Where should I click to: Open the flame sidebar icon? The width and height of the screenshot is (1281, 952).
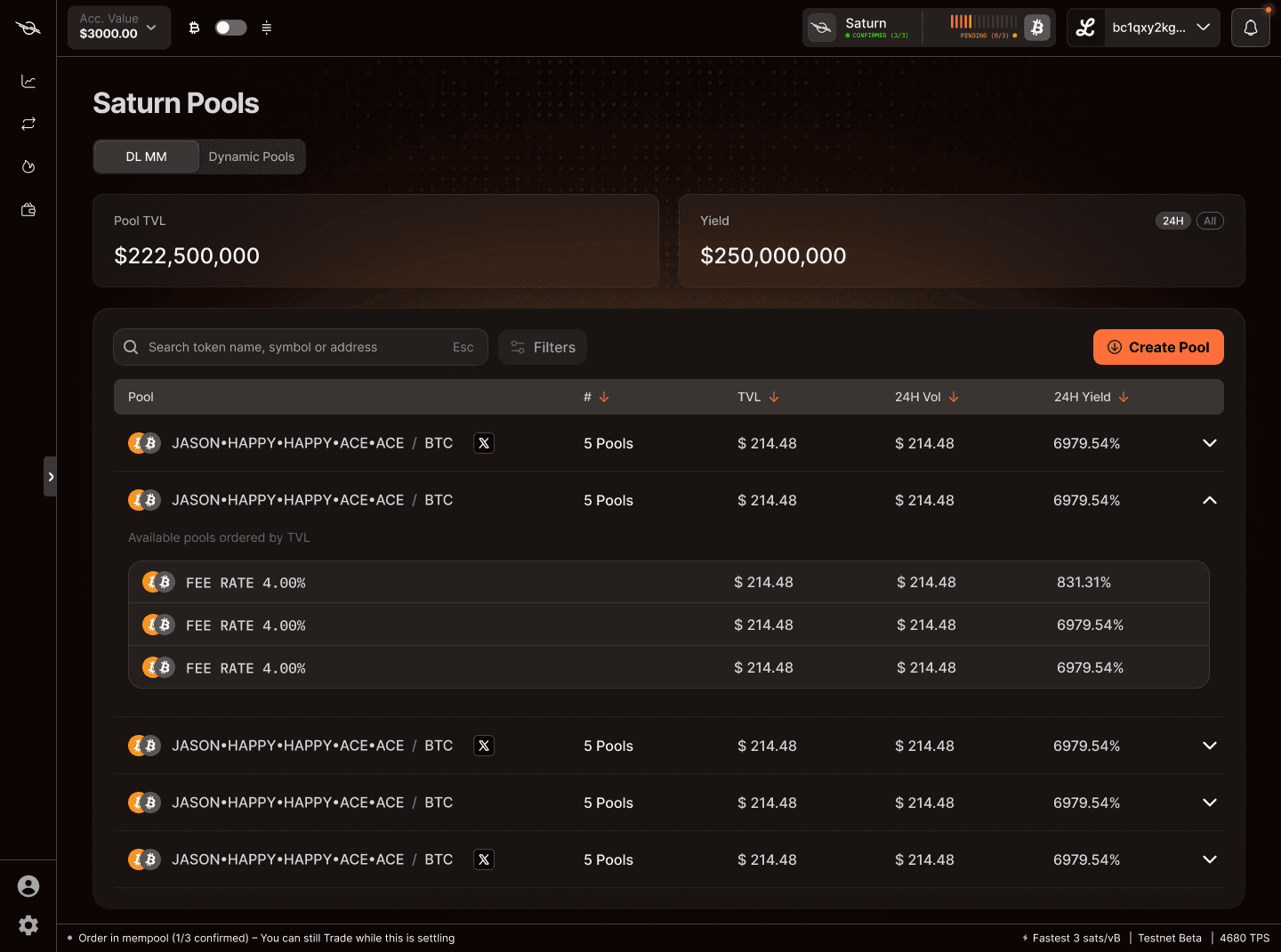pyautogui.click(x=28, y=166)
